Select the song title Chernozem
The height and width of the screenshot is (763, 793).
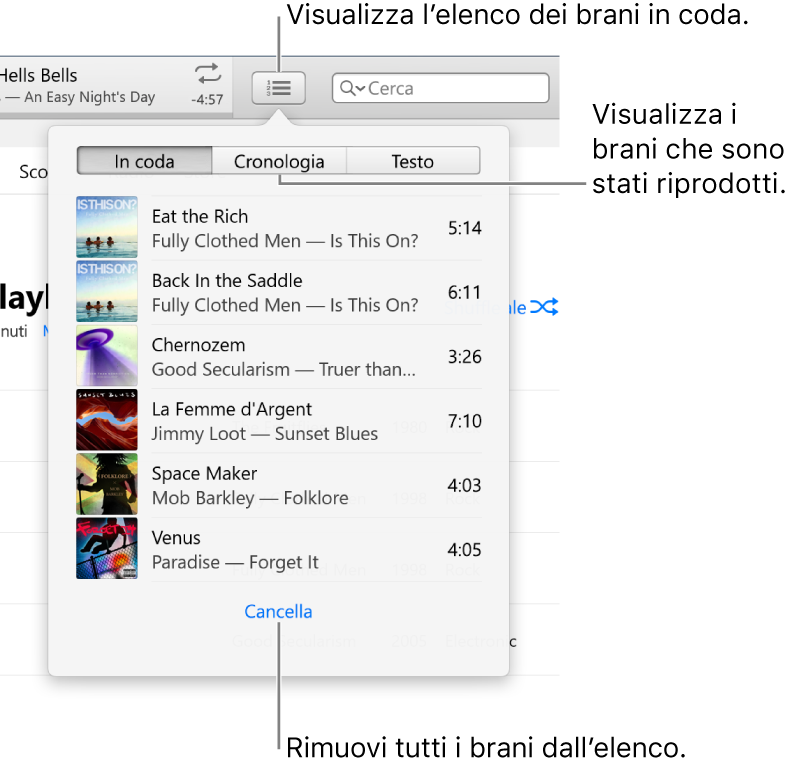click(199, 345)
